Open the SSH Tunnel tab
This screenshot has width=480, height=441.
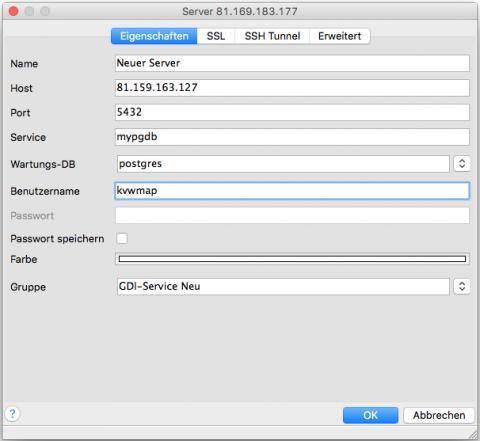(272, 36)
